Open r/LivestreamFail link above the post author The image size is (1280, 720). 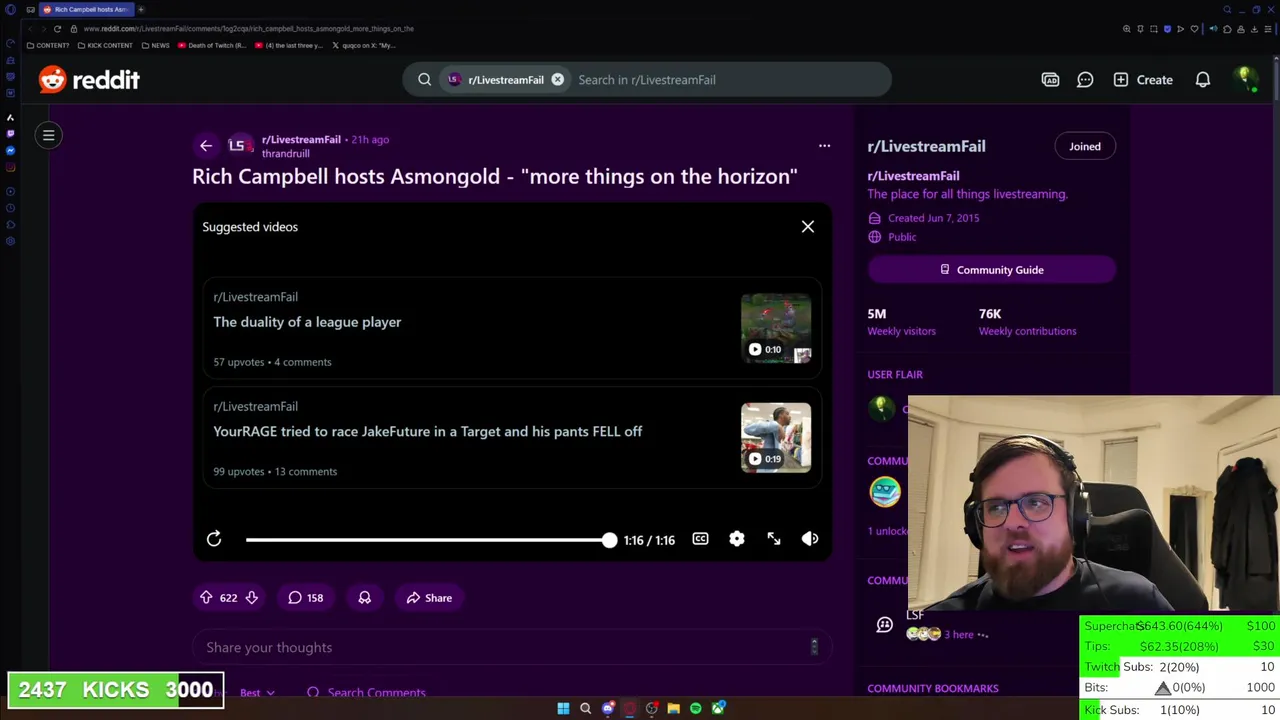pyautogui.click(x=301, y=139)
